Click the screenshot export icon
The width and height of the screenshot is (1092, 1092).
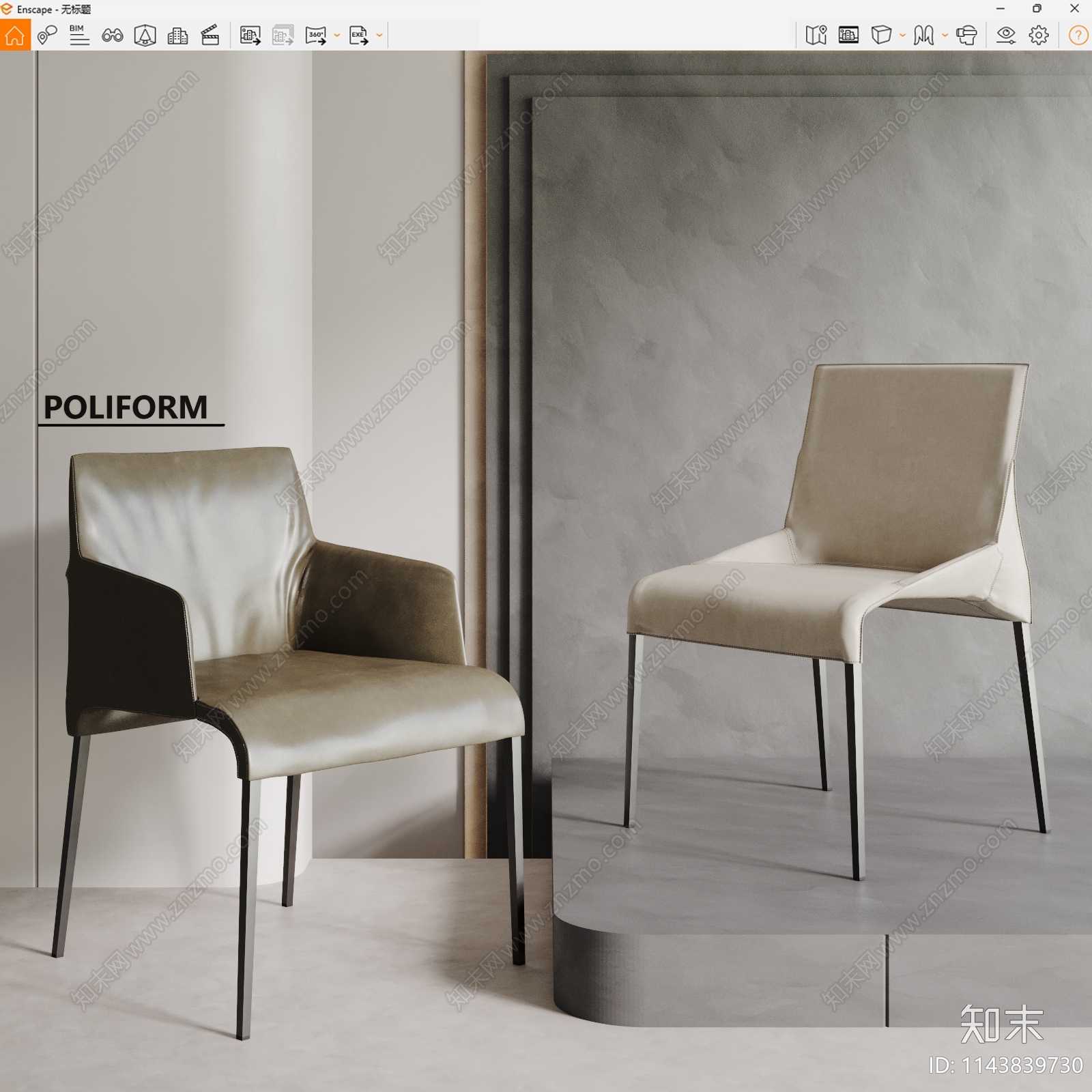pyautogui.click(x=250, y=35)
